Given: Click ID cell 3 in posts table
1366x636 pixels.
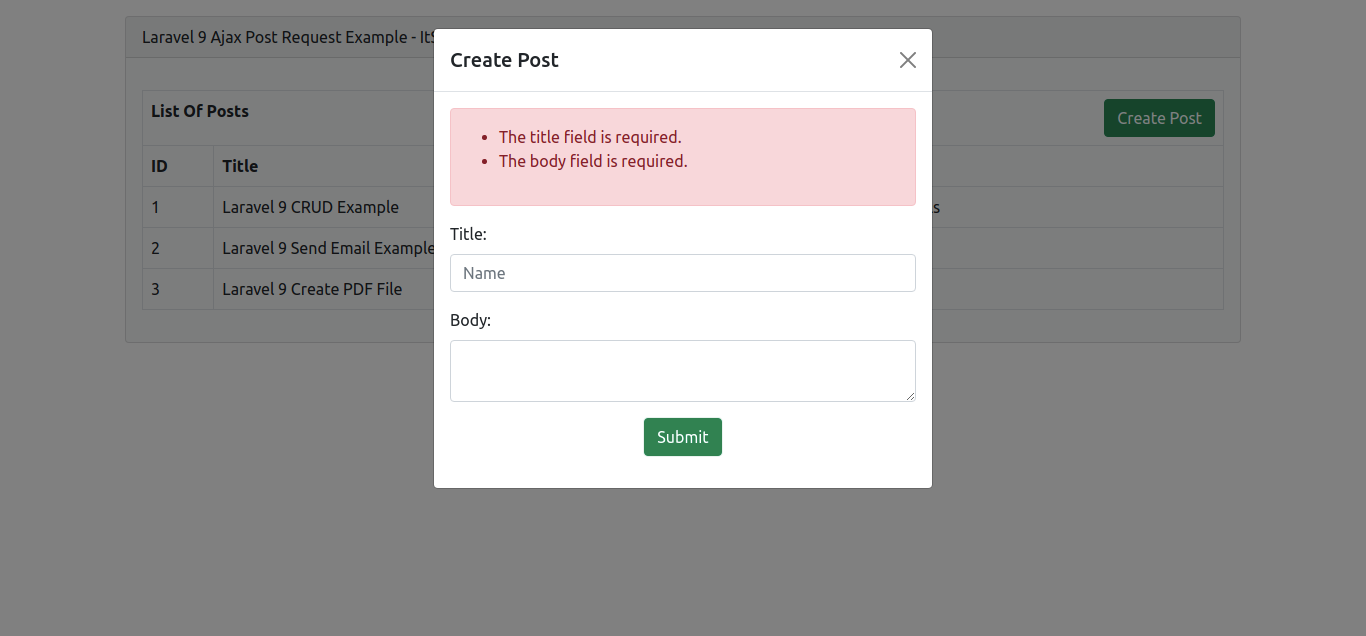Looking at the screenshot, I should click(156, 289).
